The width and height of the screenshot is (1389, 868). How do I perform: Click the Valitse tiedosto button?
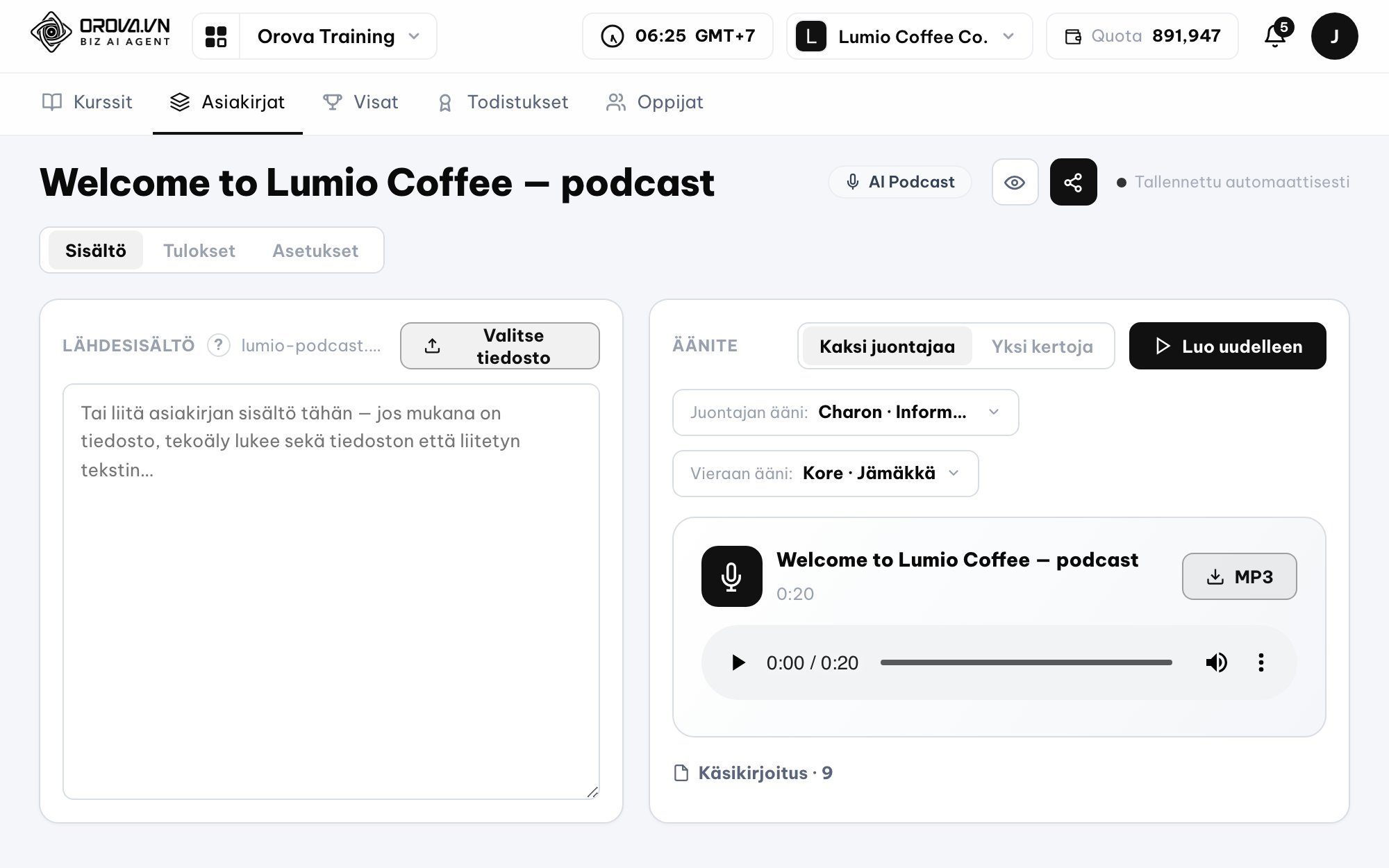[500, 346]
